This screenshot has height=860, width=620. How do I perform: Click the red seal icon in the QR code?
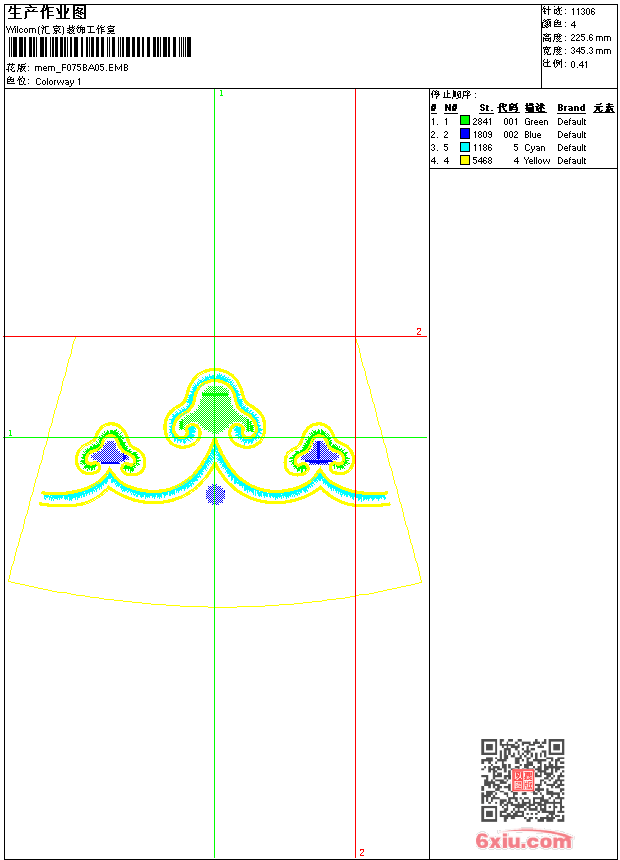click(523, 780)
